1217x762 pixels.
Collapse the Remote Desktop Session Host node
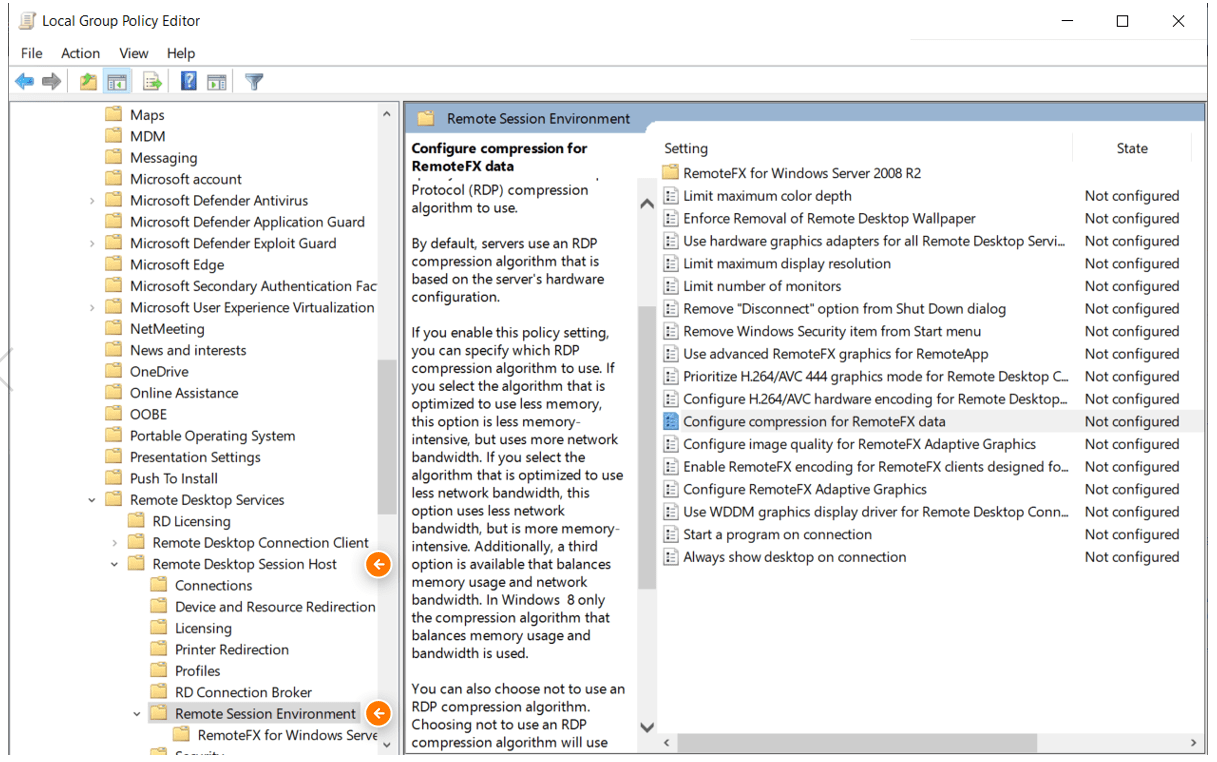(x=115, y=564)
